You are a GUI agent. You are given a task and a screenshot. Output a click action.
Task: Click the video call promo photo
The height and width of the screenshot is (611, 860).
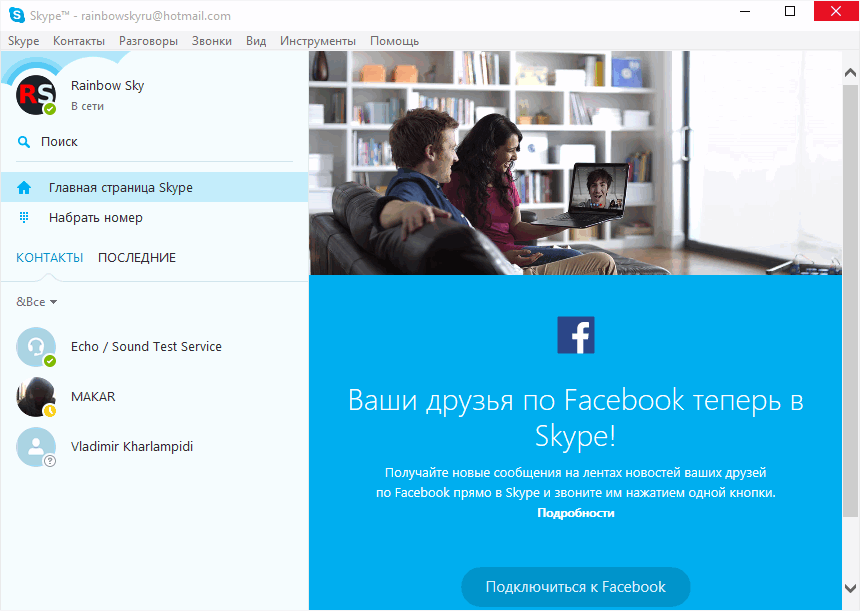[x=575, y=163]
